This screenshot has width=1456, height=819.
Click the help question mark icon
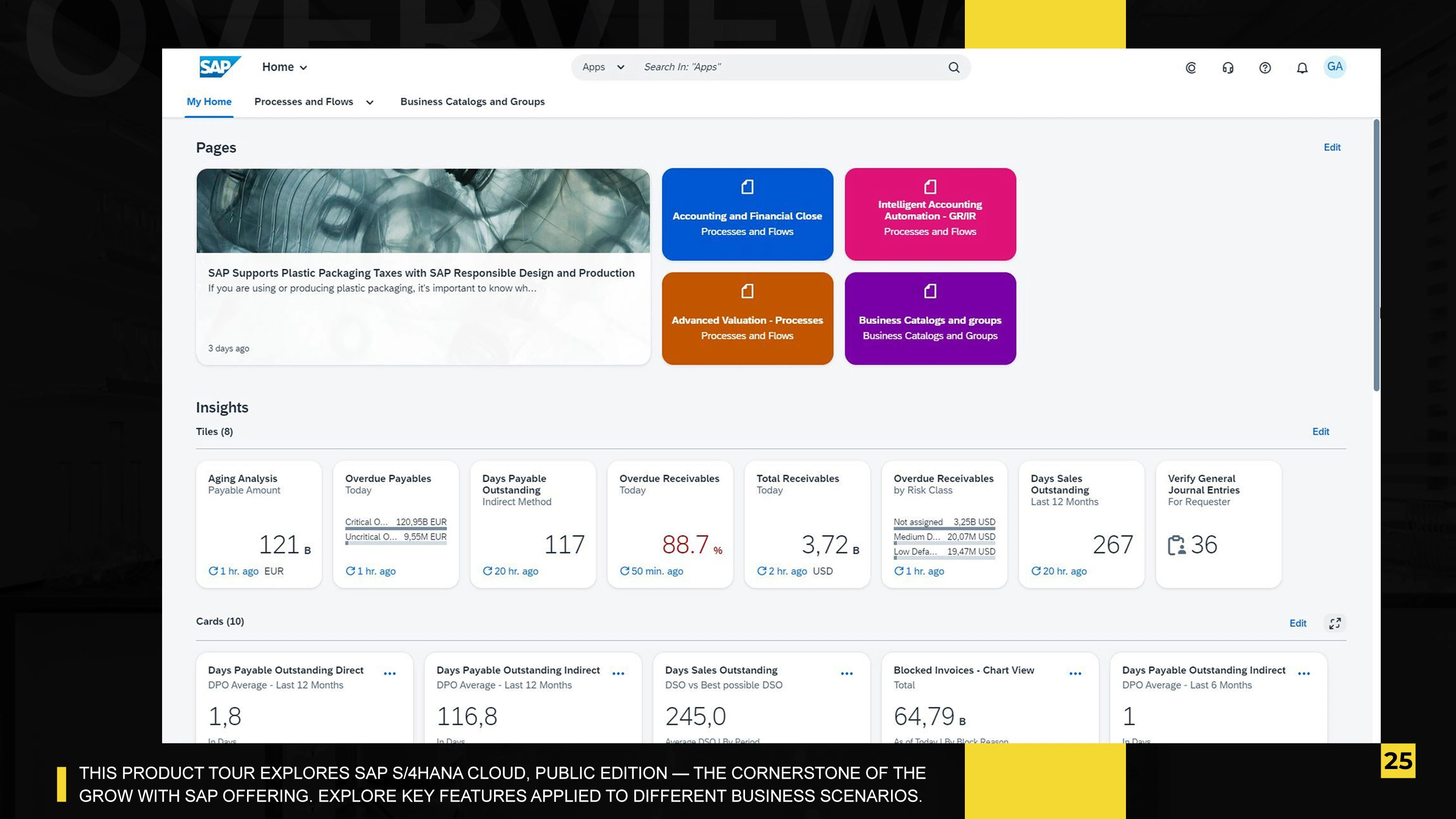(1265, 68)
